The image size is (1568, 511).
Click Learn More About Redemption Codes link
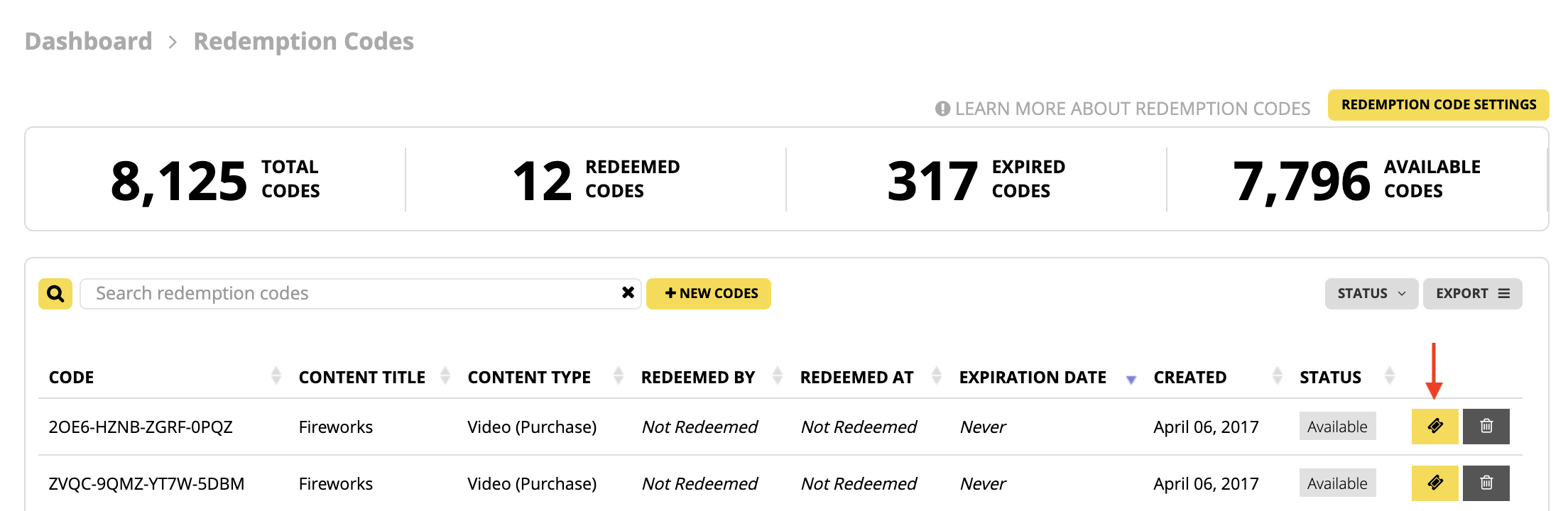[x=1133, y=108]
